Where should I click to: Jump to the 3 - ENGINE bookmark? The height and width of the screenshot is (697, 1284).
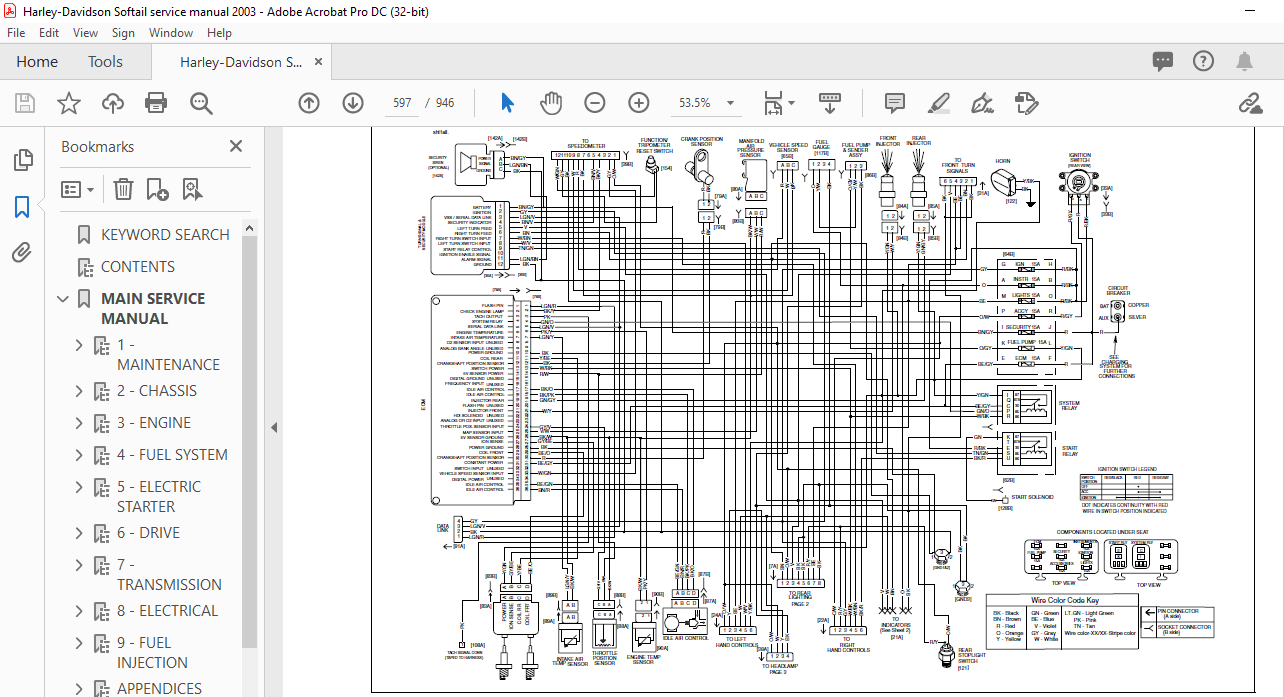click(154, 423)
